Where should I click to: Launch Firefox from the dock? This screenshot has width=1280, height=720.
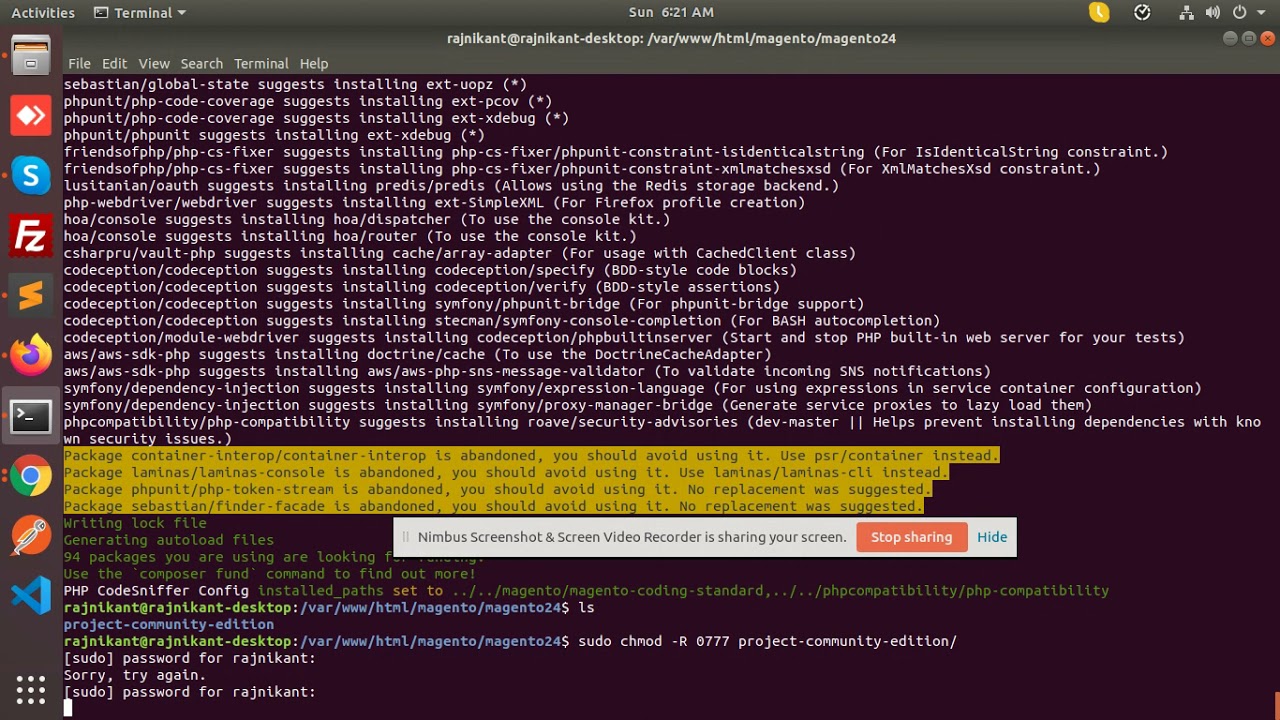click(31, 356)
